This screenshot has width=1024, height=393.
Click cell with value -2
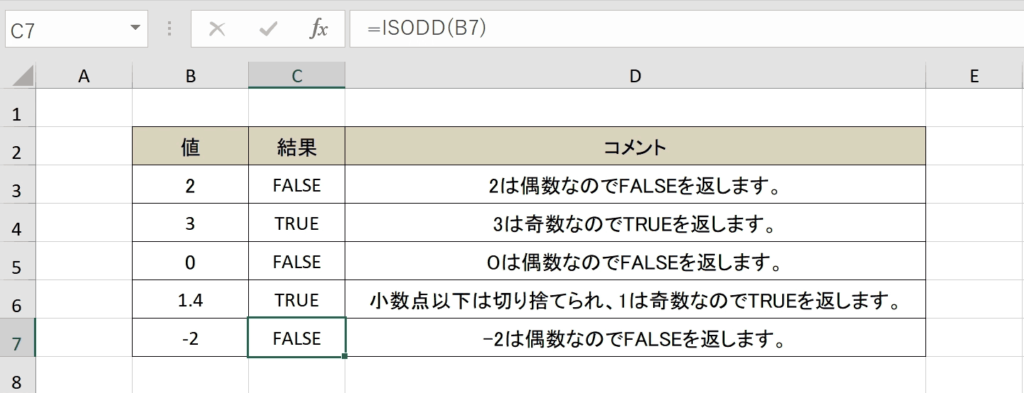click(190, 338)
